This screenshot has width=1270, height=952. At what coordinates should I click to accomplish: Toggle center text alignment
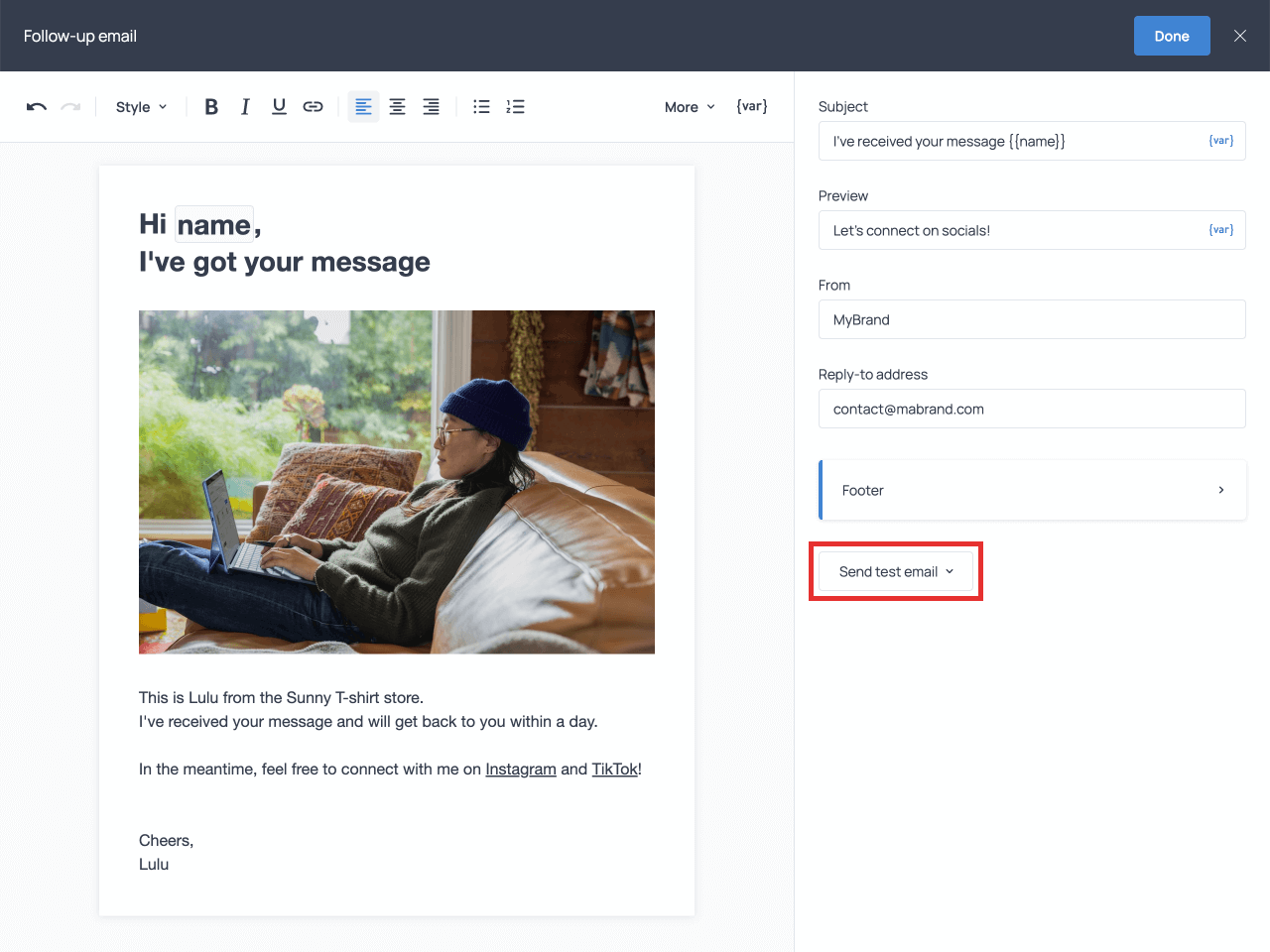pos(397,106)
